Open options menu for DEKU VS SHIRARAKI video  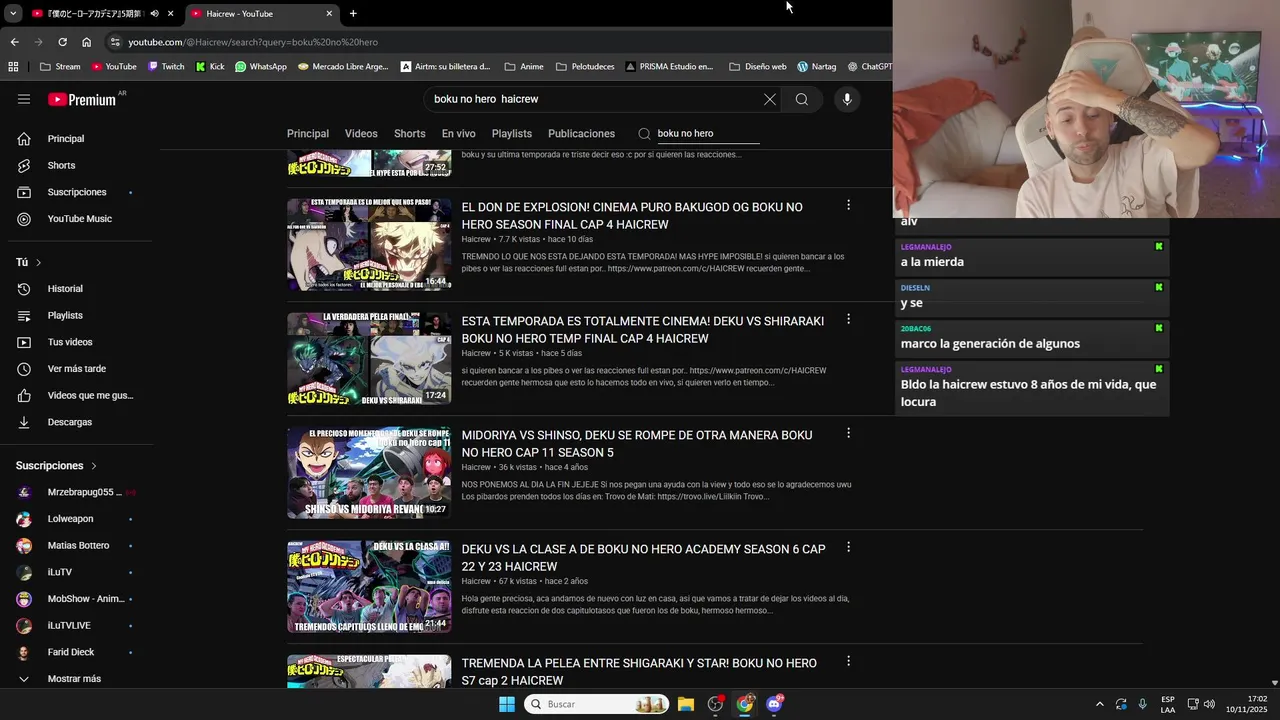[848, 319]
